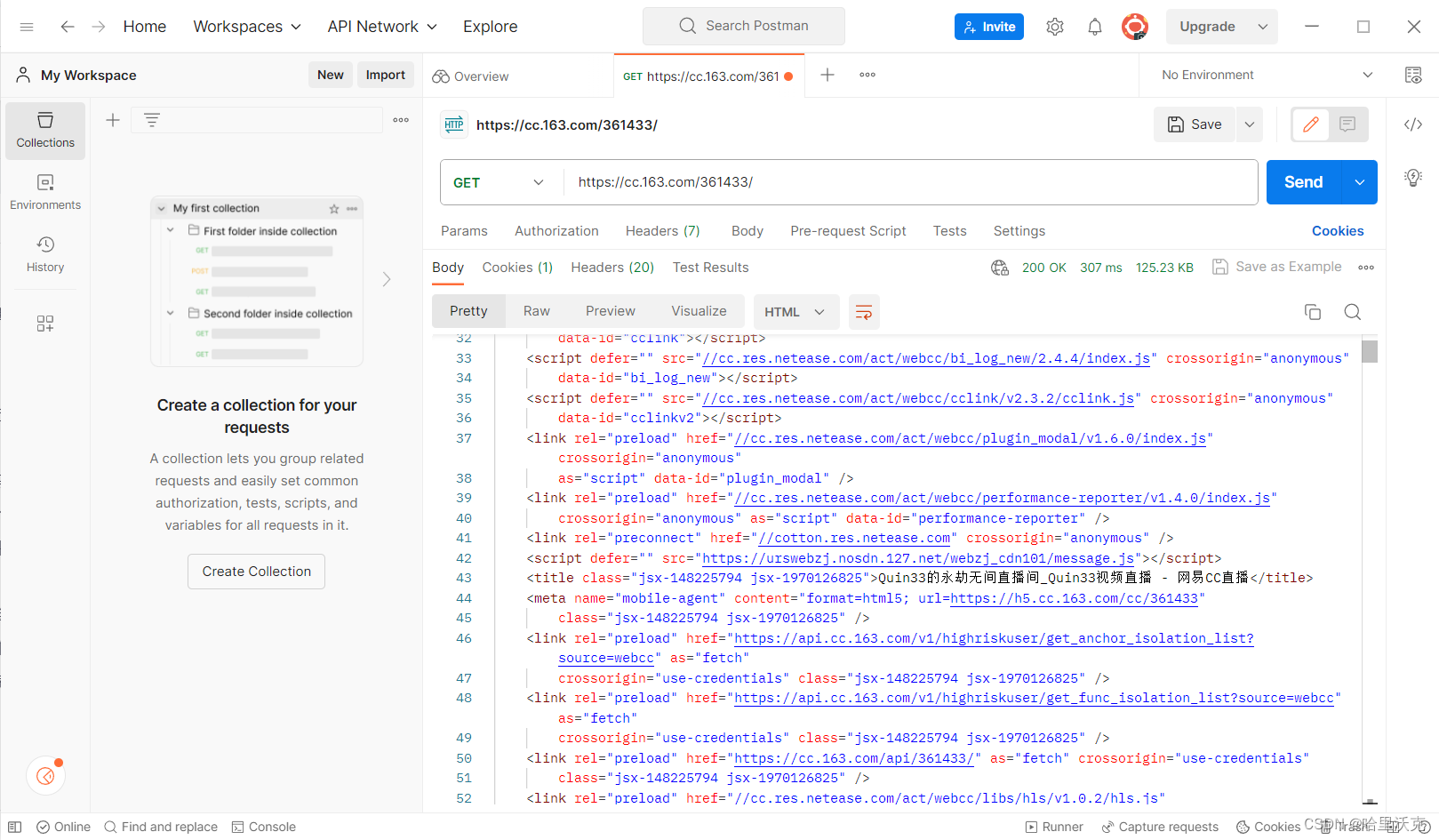Viewport: 1439px width, 840px height.
Task: Click the response vertical scrollbar thumb
Action: pos(1370,352)
